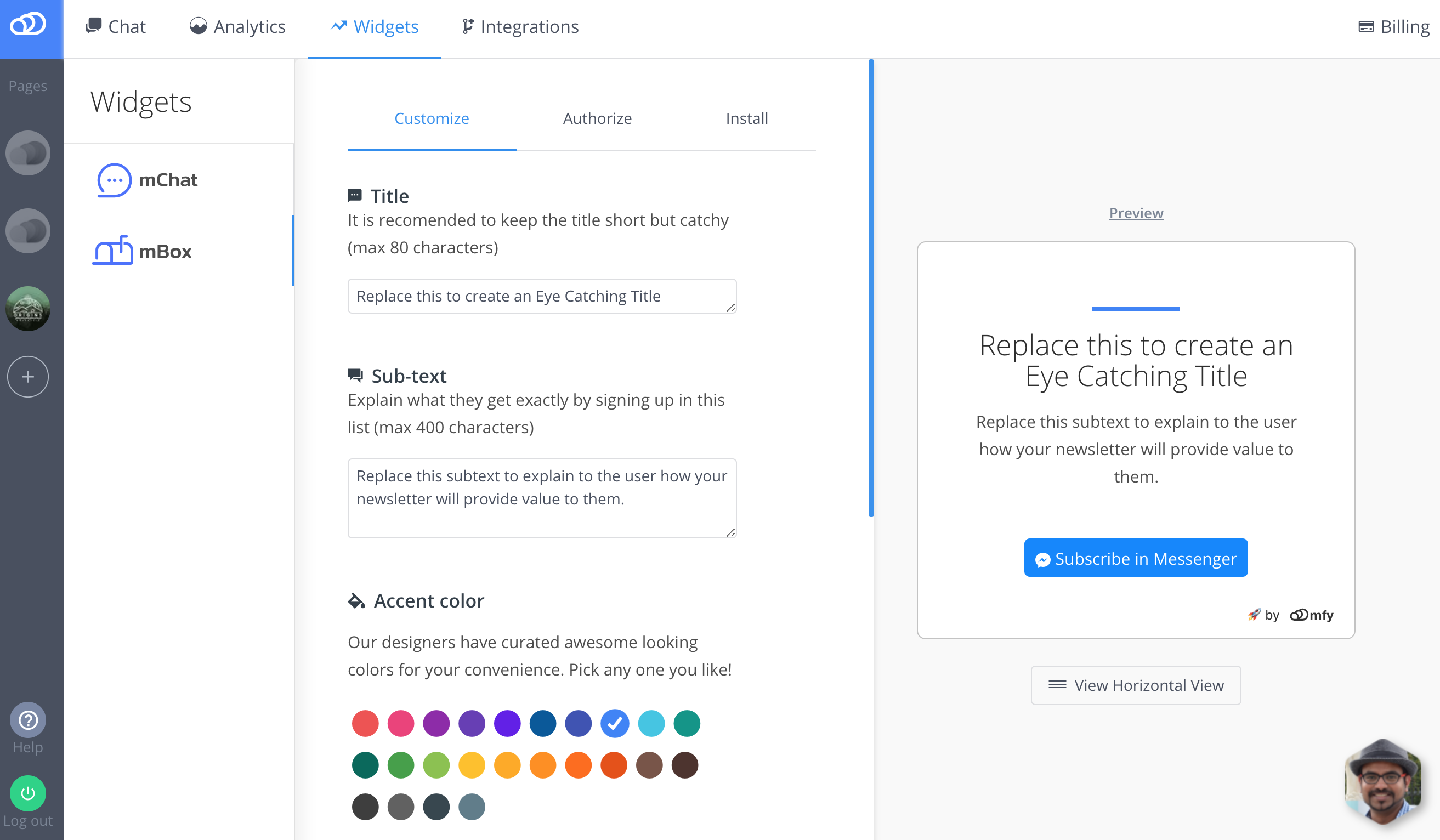
Task: Click the settings panel vertical scrollbar
Action: point(871,287)
